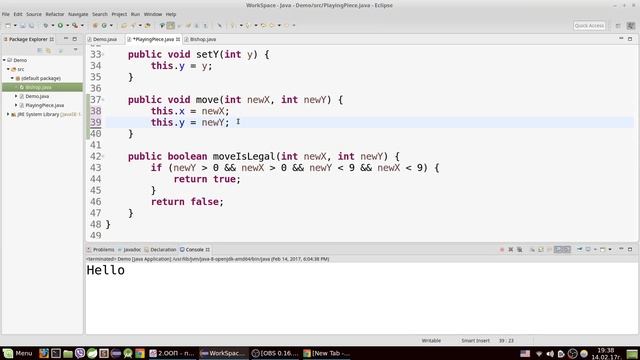Click the Open Perspective icon
Viewport: 640px width, 360px height.
tap(618, 25)
